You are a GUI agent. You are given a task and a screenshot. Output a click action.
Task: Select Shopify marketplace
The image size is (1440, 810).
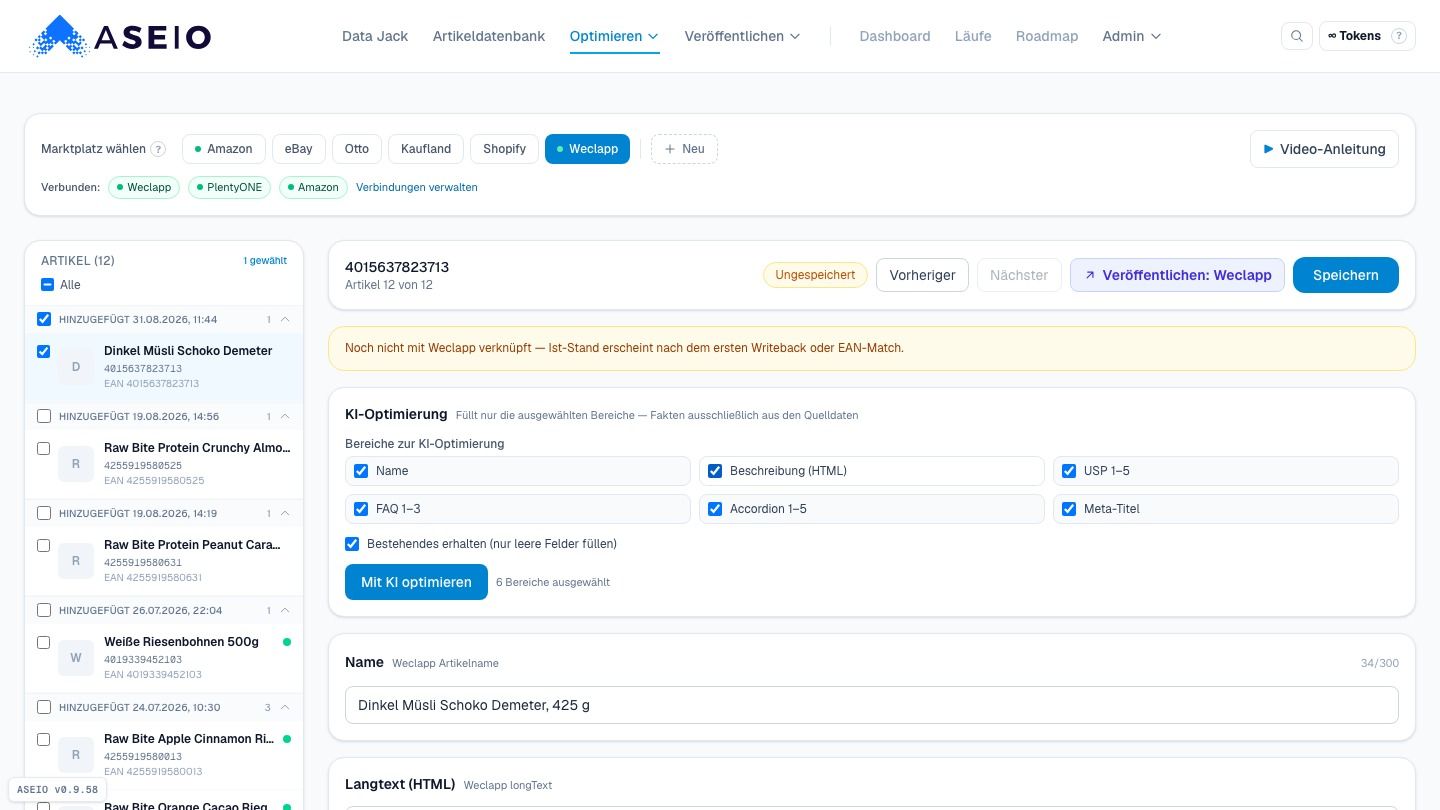click(504, 149)
